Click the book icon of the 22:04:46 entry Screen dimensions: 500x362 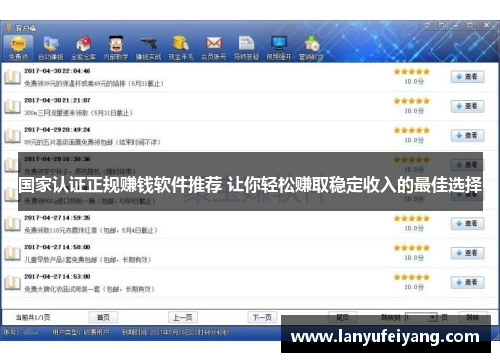click(13, 77)
